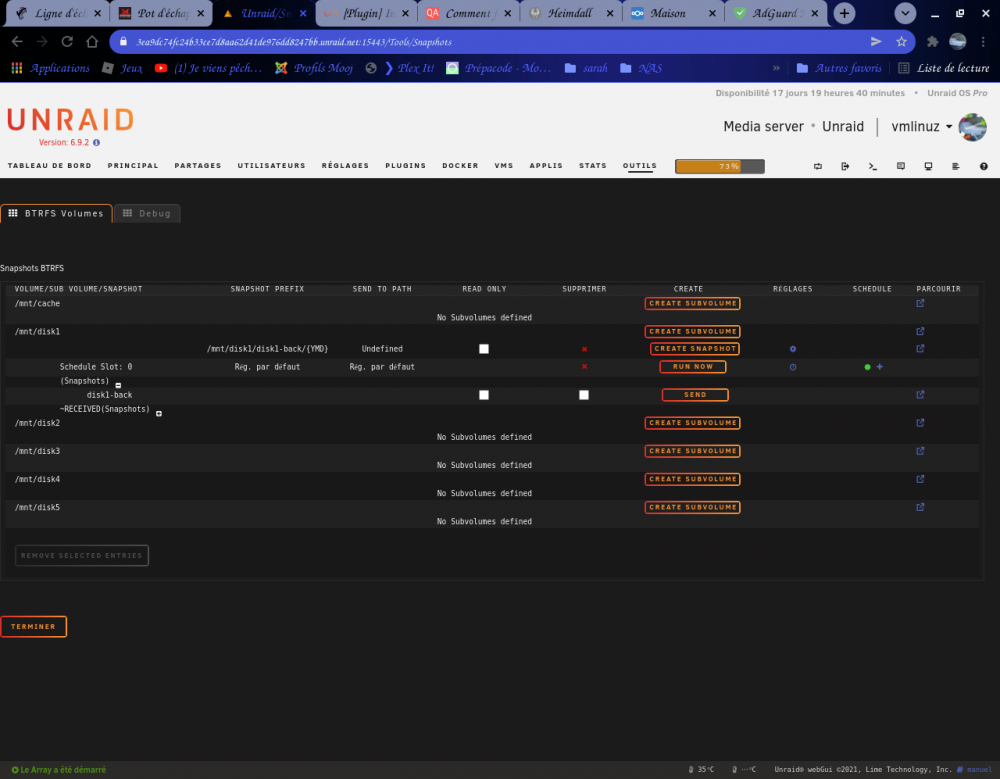Create subvolume on /mnt/cache

693,304
